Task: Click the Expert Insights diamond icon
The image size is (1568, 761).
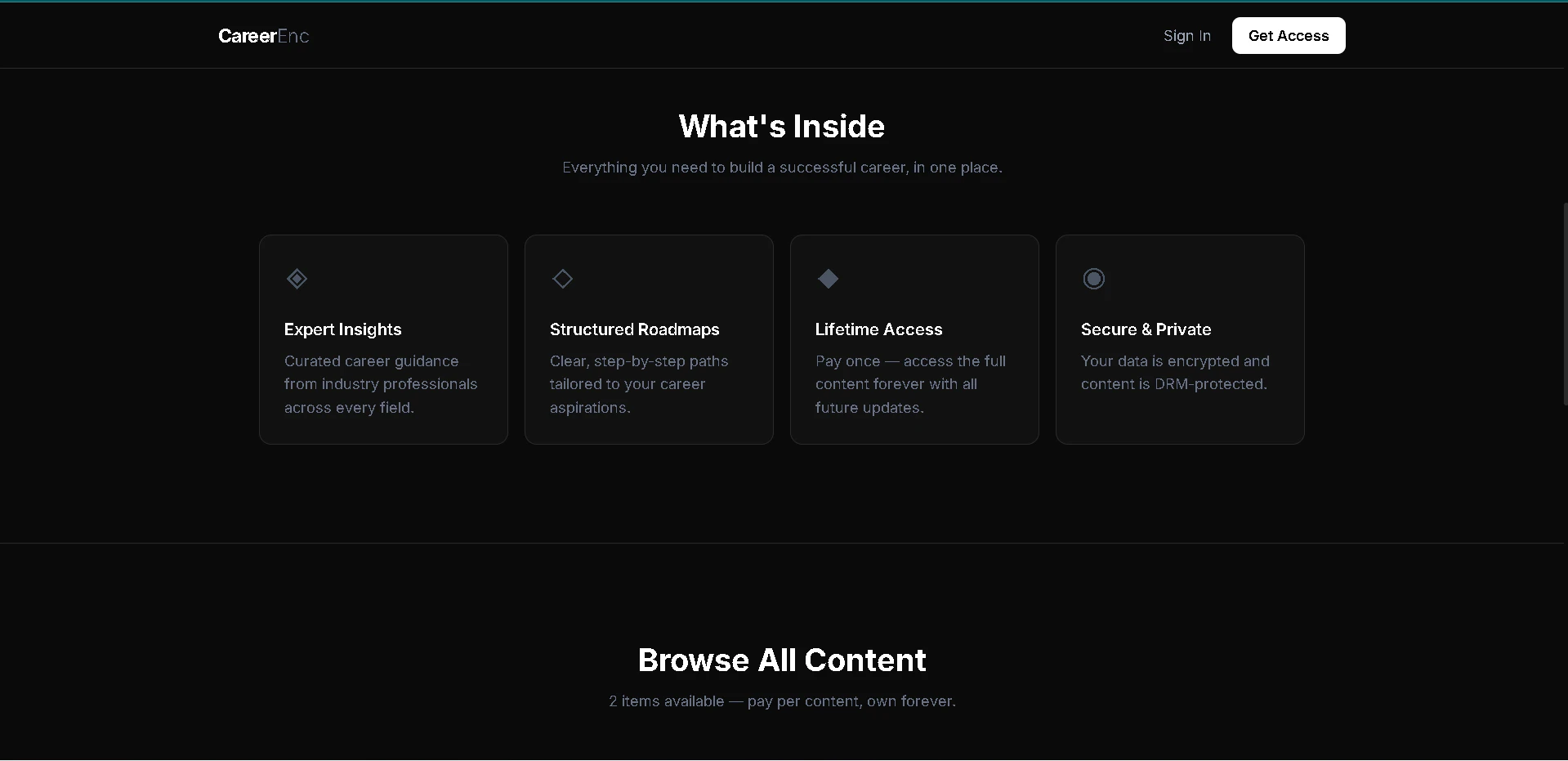Action: pyautogui.click(x=297, y=279)
